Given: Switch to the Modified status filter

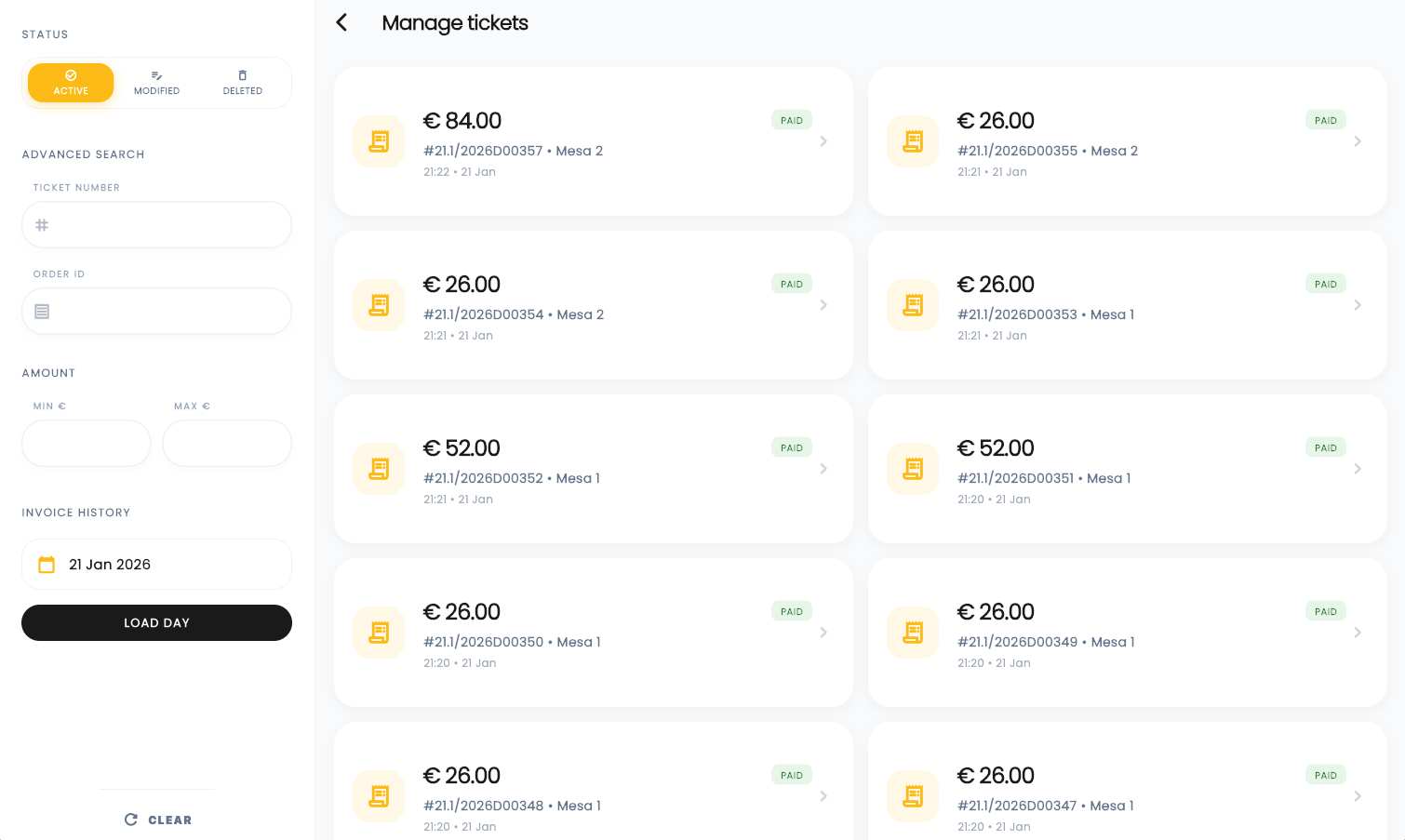Looking at the screenshot, I should [x=156, y=83].
